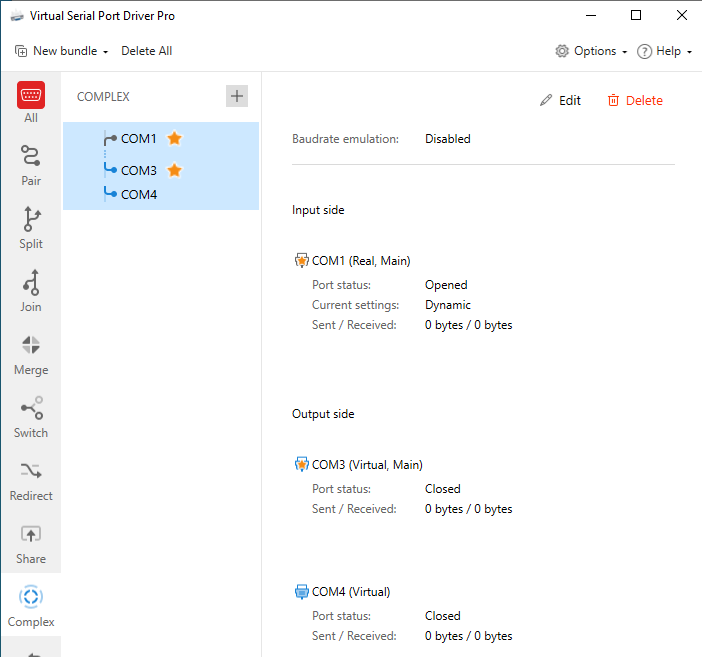Select COM1 in the bundle tree
The width and height of the screenshot is (702, 657).
pyautogui.click(x=139, y=139)
